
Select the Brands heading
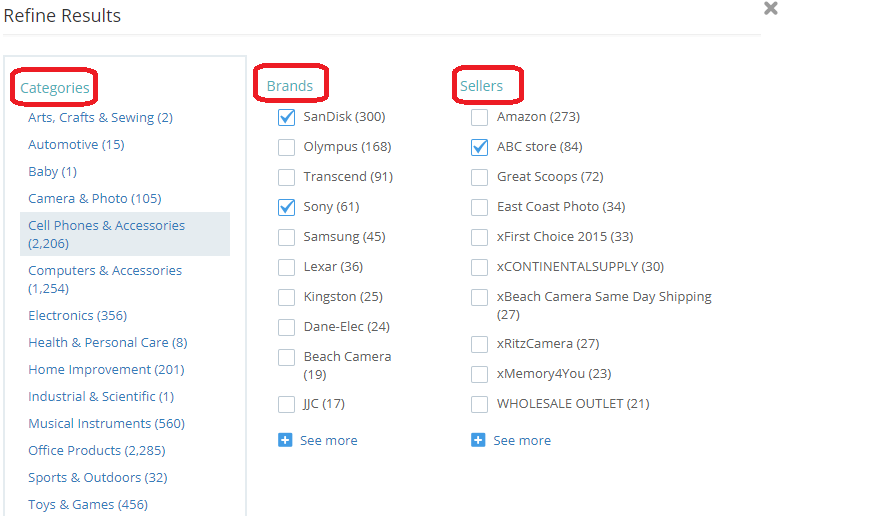(x=290, y=86)
